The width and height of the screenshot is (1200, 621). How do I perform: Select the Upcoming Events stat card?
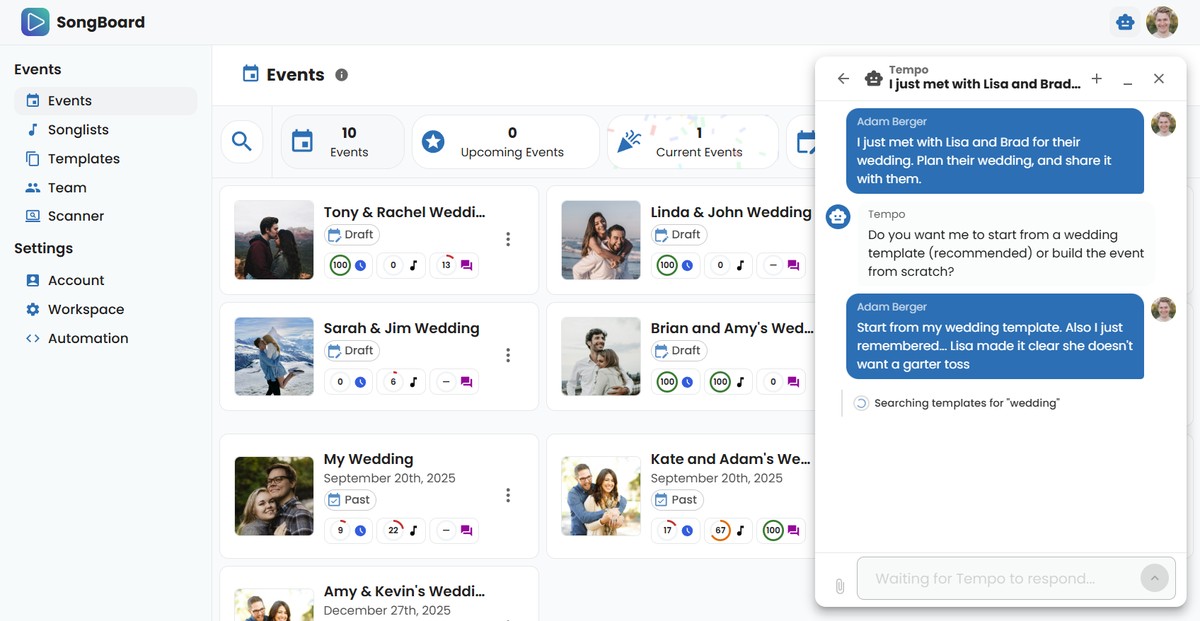pos(505,141)
